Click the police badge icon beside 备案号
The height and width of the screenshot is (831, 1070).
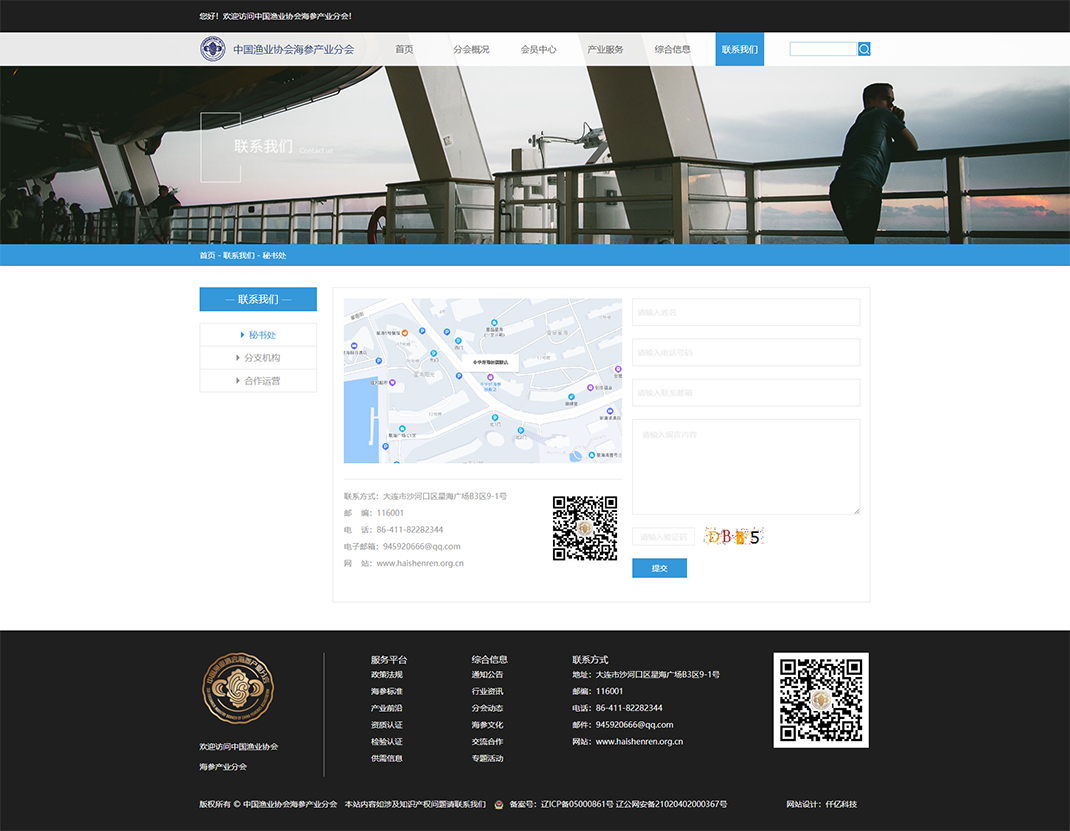[499, 804]
